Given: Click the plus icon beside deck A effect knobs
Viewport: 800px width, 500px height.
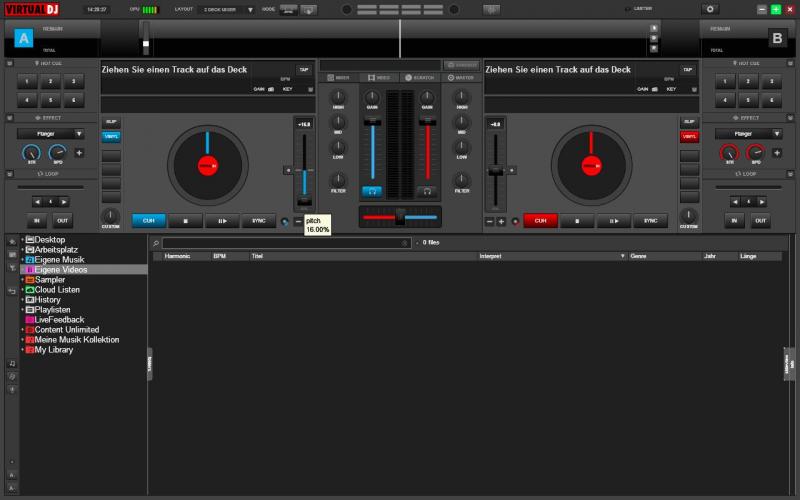Looking at the screenshot, I should pyautogui.click(x=79, y=153).
